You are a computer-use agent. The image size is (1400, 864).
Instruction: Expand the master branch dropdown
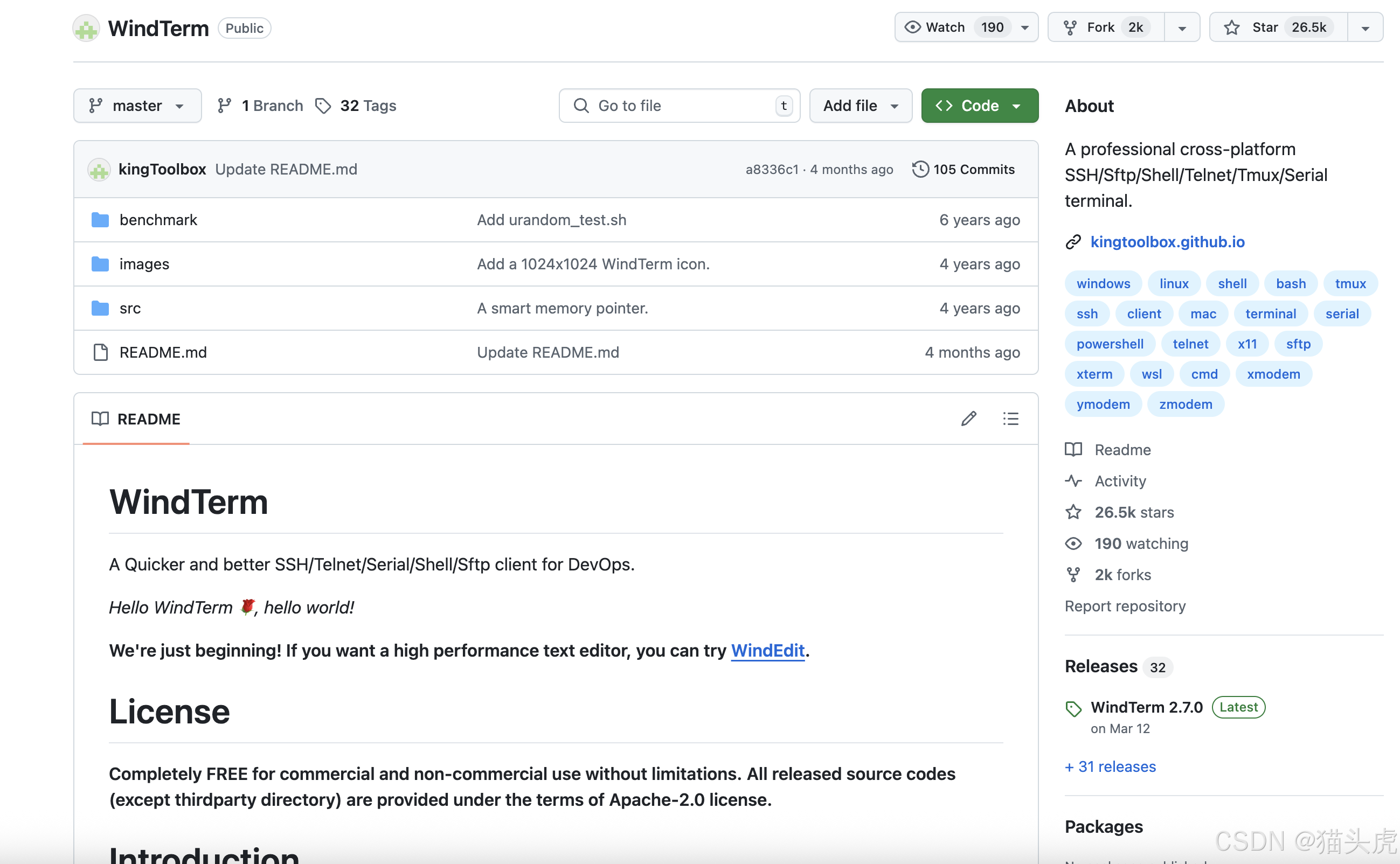click(137, 106)
